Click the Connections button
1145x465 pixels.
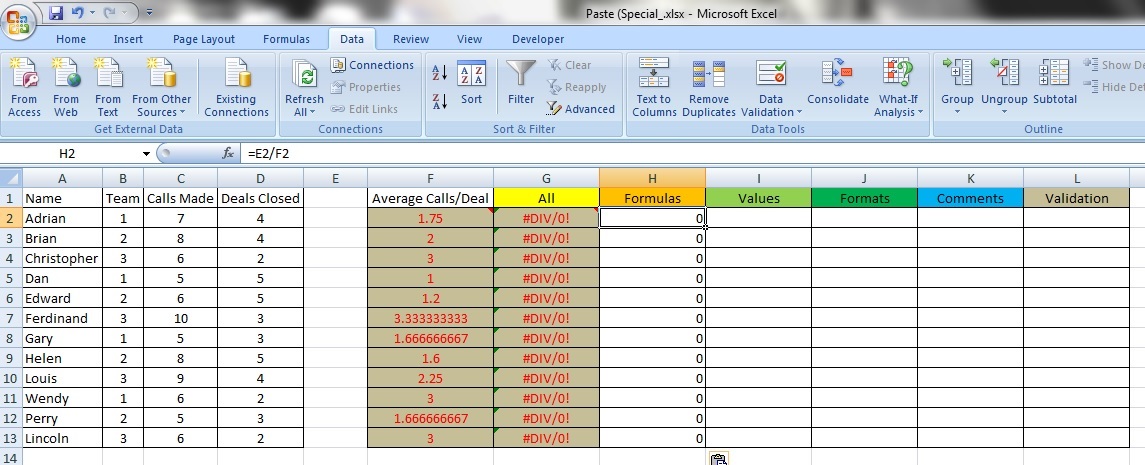coord(372,65)
